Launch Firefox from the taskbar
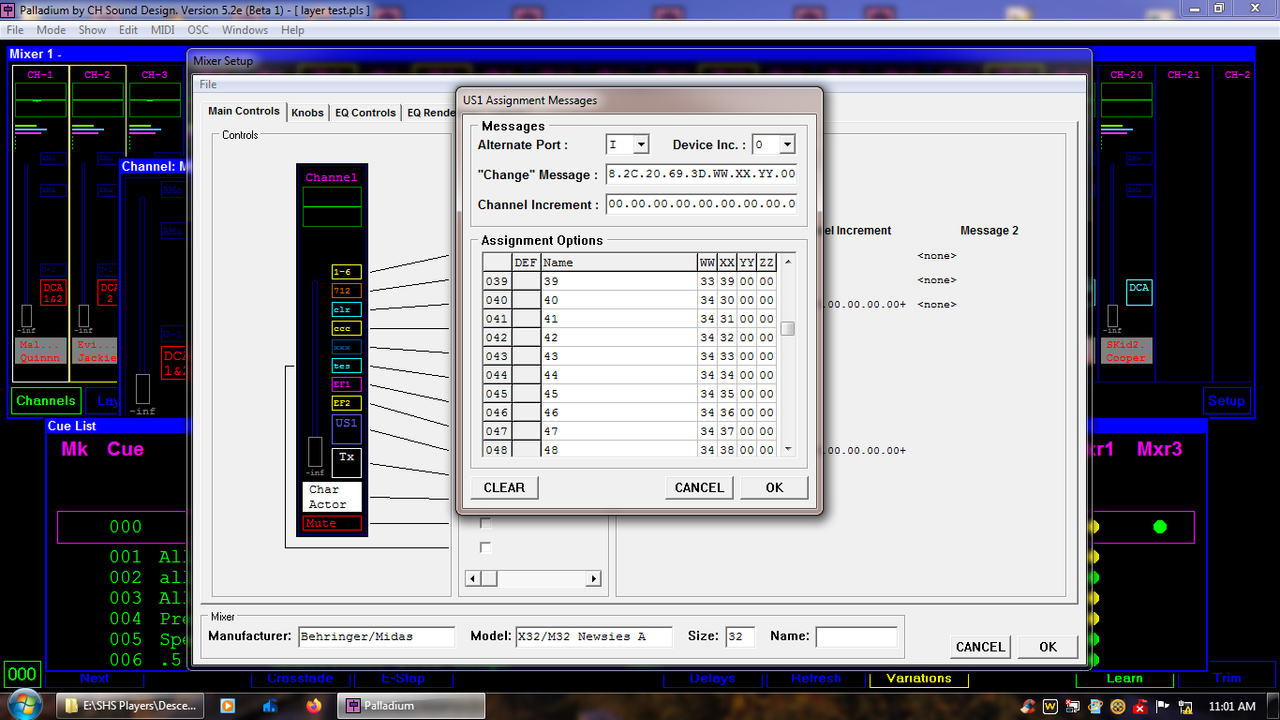The image size is (1280, 720). [x=314, y=706]
